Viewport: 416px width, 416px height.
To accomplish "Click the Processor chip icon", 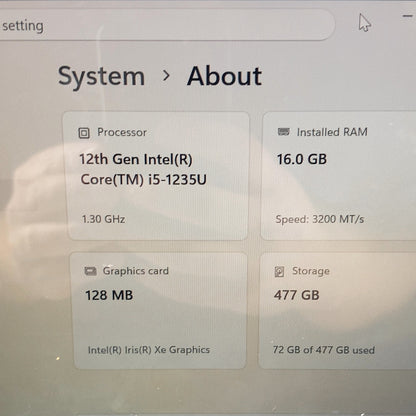I will tap(84, 133).
